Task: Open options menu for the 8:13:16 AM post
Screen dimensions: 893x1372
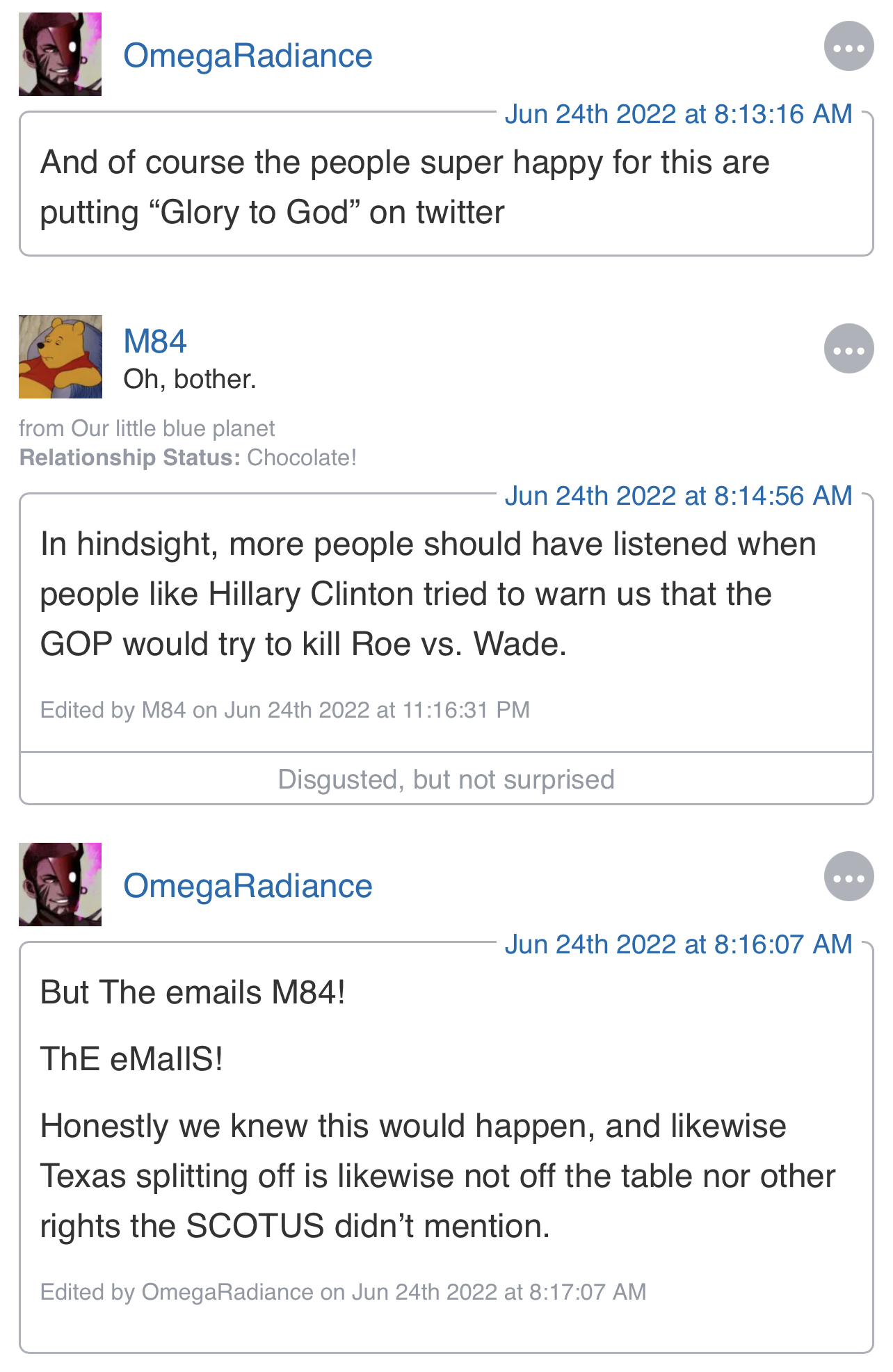Action: (848, 47)
